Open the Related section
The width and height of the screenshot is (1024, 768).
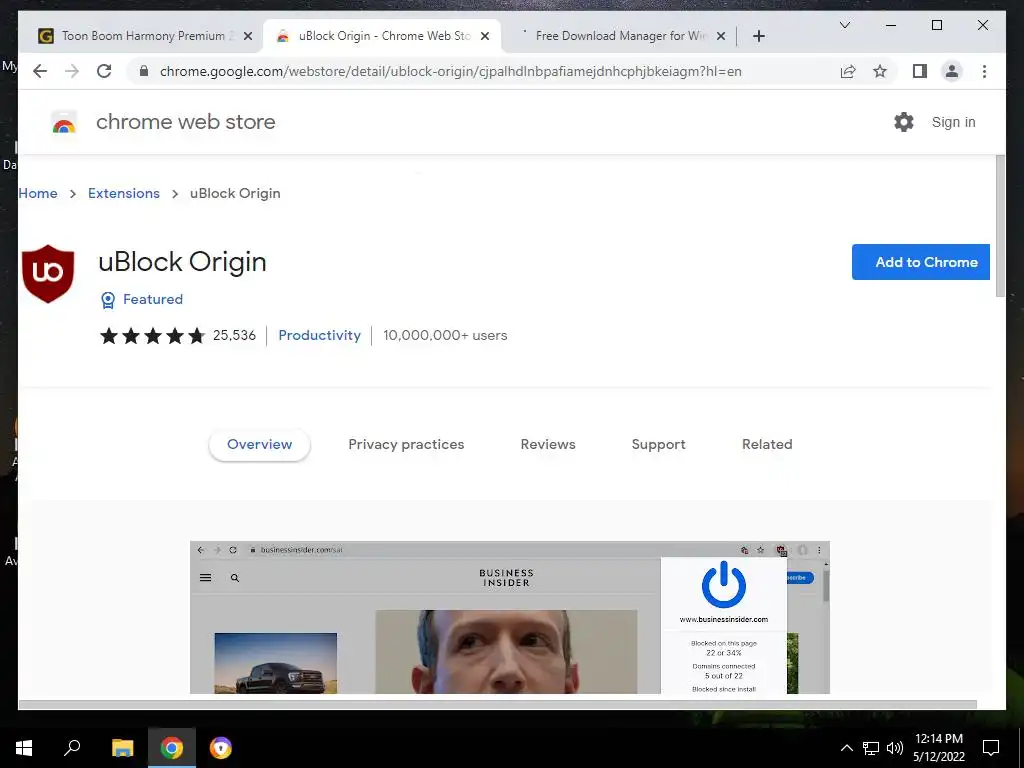point(767,445)
